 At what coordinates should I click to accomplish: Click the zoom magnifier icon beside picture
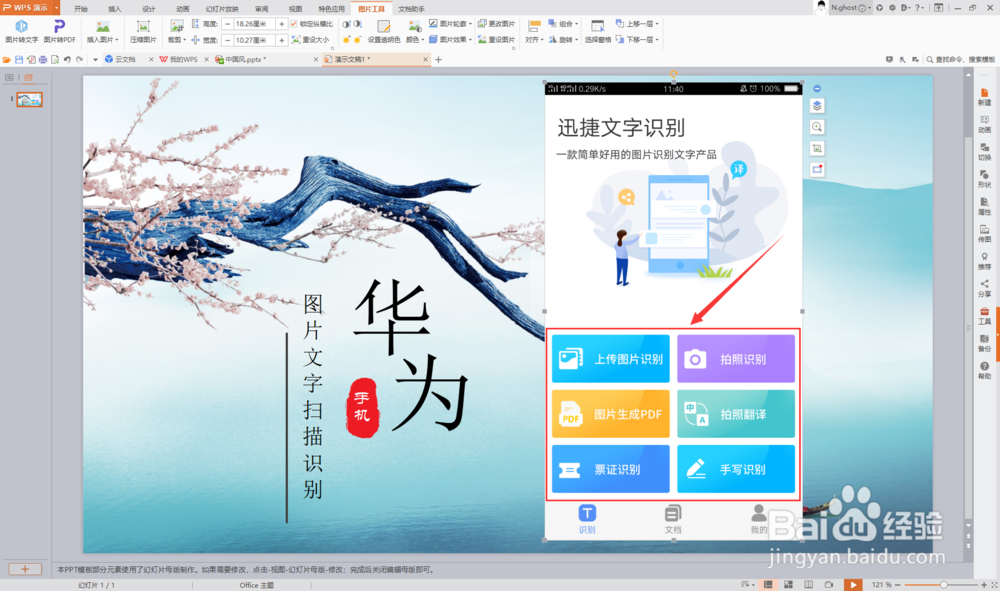click(817, 127)
